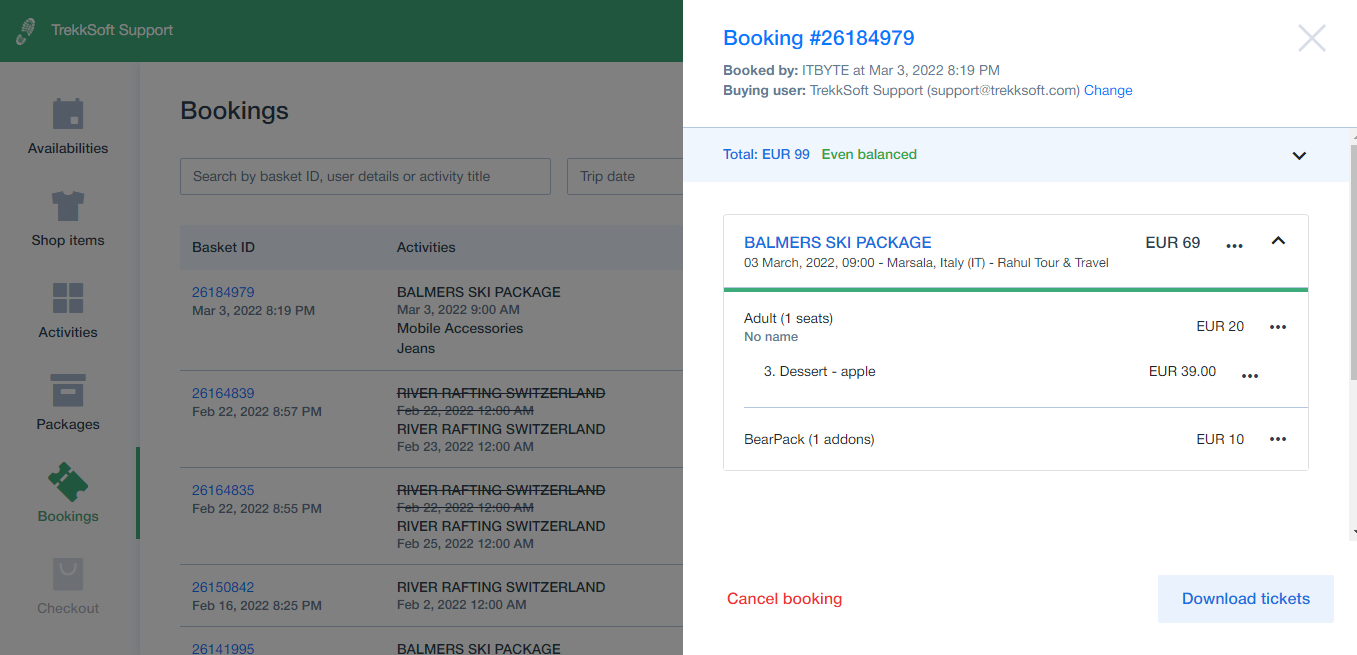
Task: Open Availabilities calendar icon in sidebar
Action: (x=68, y=114)
